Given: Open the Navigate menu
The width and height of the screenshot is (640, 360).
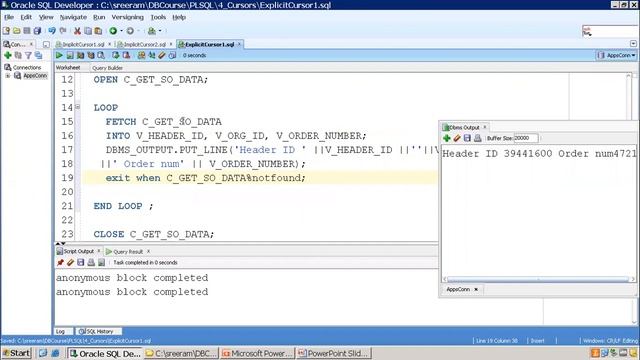Looking at the screenshot, I should click(x=73, y=17).
